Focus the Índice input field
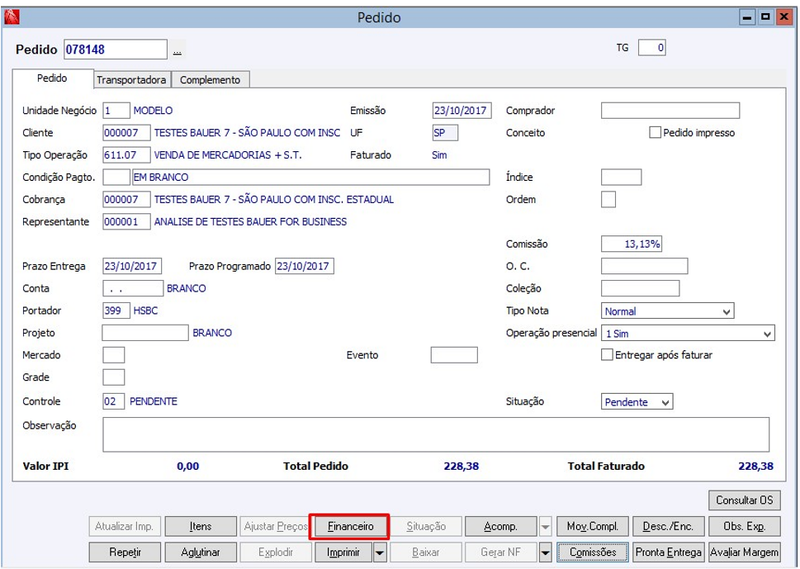 point(621,177)
